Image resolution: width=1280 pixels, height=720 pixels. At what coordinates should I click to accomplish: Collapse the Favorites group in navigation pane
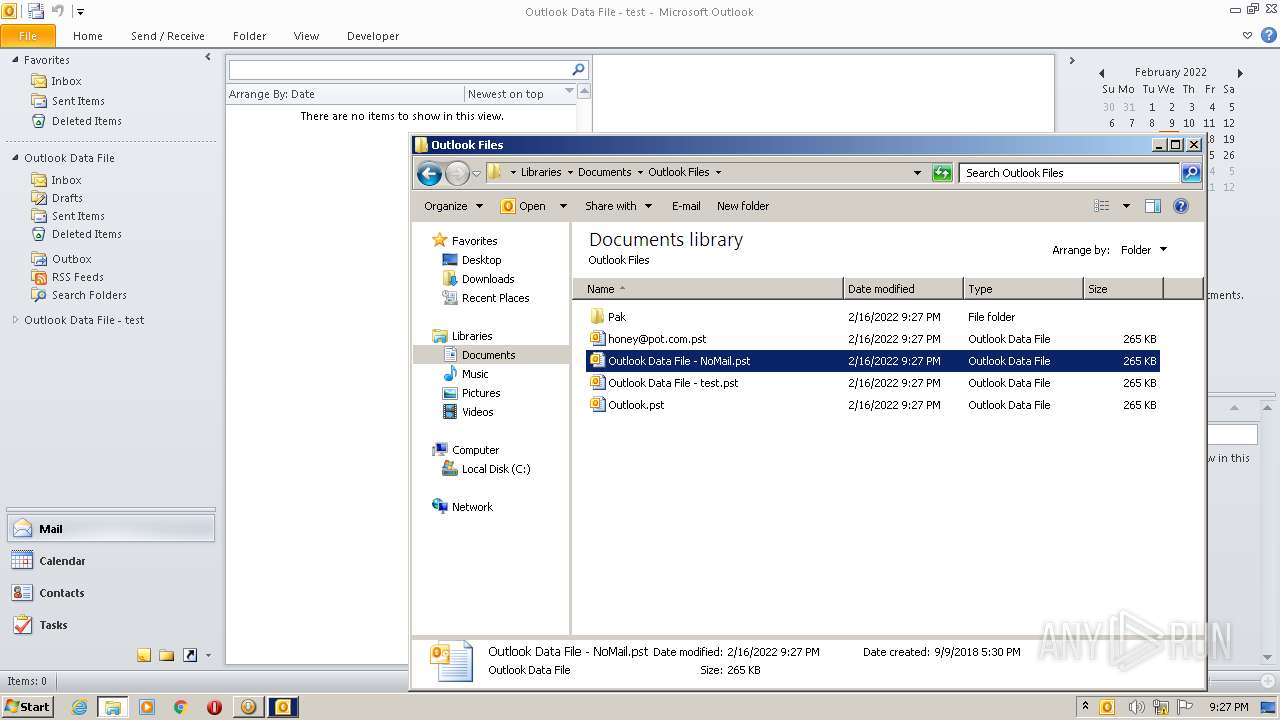click(15, 60)
